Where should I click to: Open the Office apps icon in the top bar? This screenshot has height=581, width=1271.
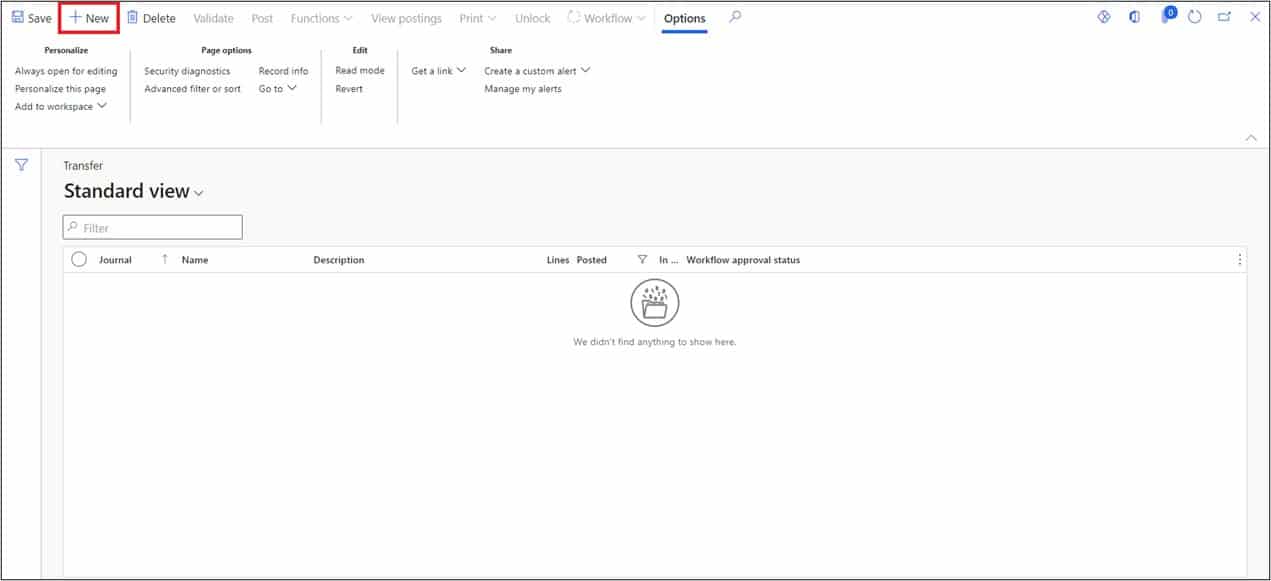point(1135,17)
